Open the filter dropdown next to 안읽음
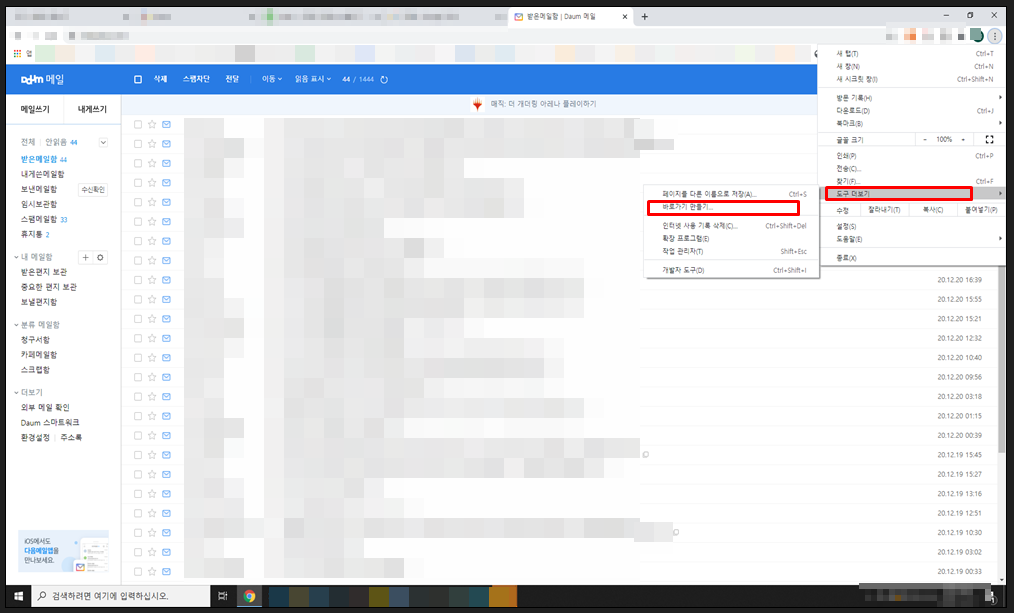This screenshot has width=1014, height=613. (103, 142)
